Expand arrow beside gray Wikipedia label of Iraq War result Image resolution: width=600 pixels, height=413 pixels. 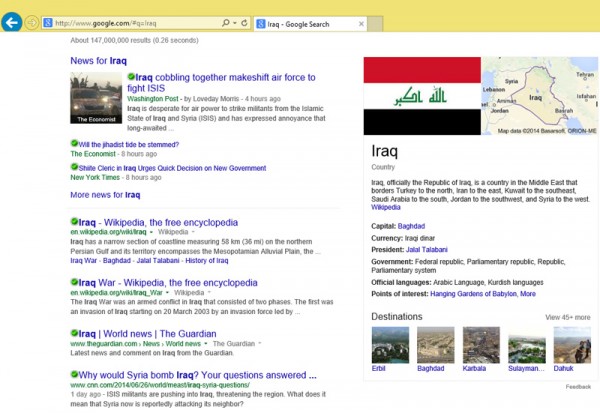[209, 292]
